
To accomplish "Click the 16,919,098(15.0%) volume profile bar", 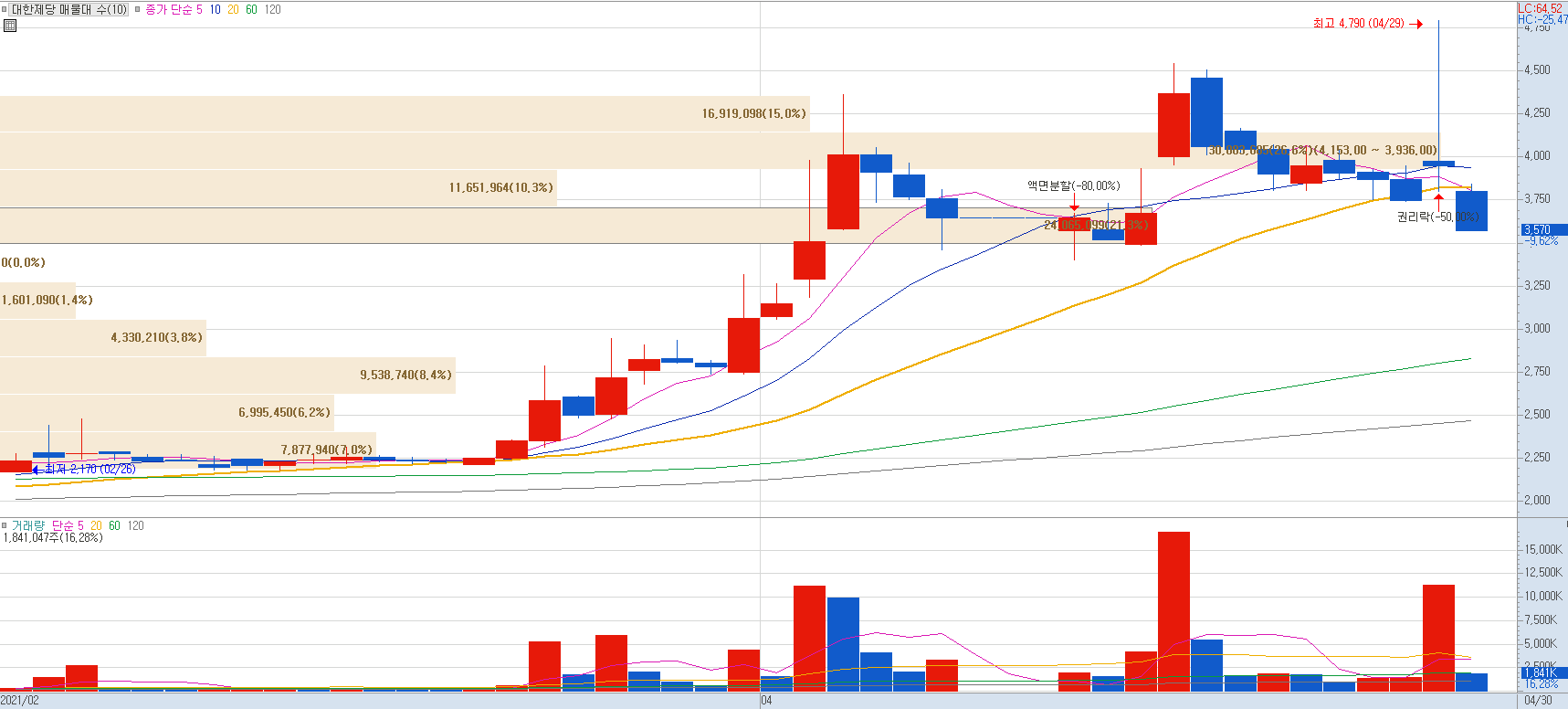I will click(x=405, y=113).
